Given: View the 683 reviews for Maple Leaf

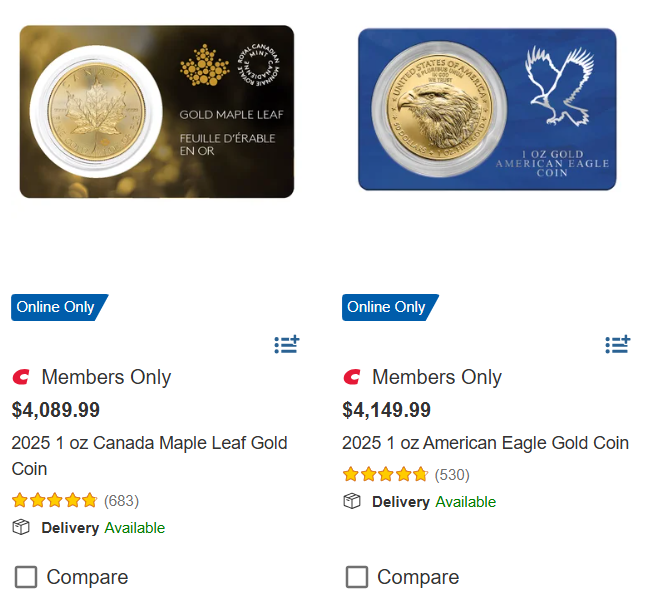Looking at the screenshot, I should click(x=121, y=500).
